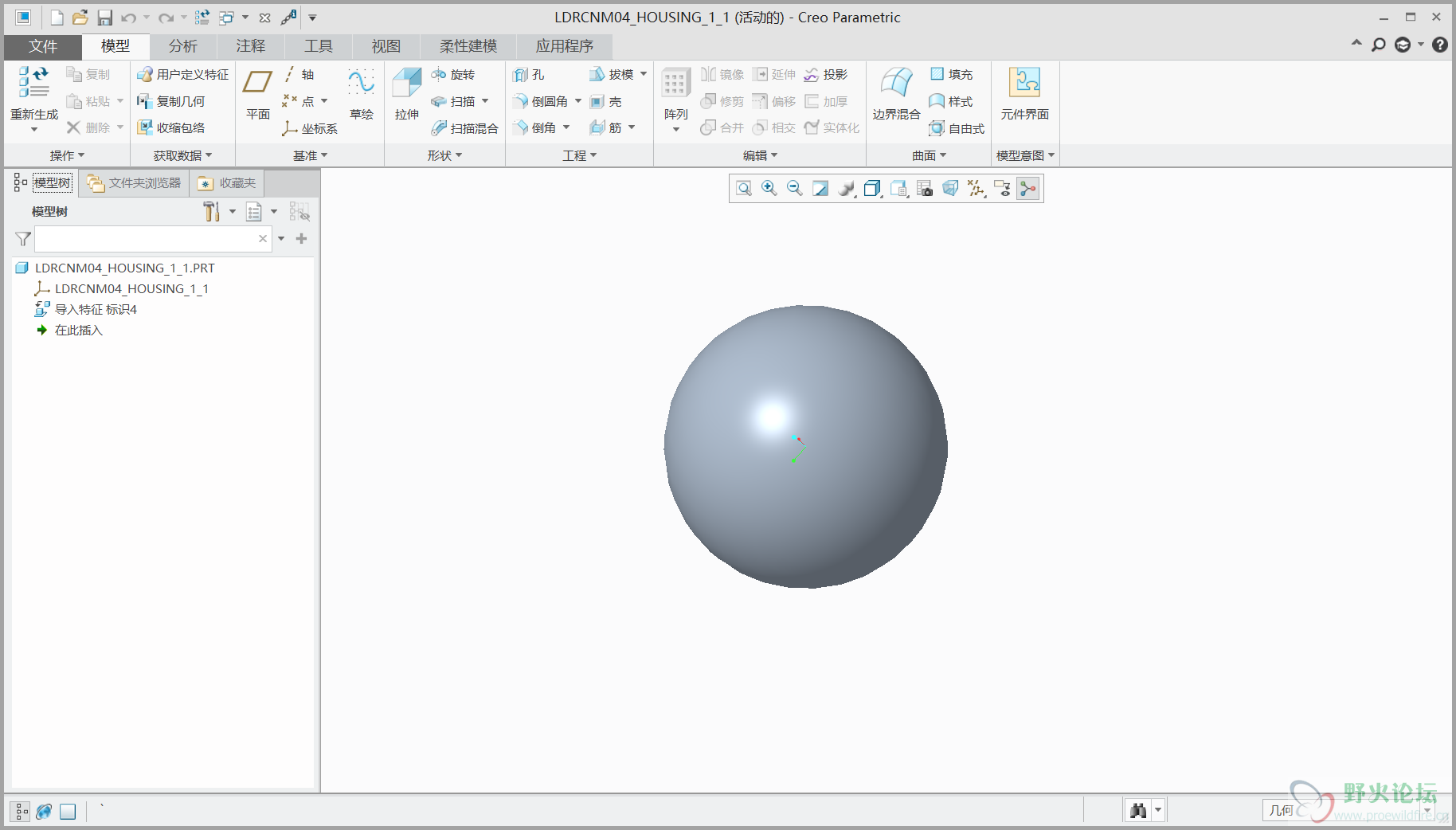Expand the 模型意图 group overflow

pos(1026,156)
